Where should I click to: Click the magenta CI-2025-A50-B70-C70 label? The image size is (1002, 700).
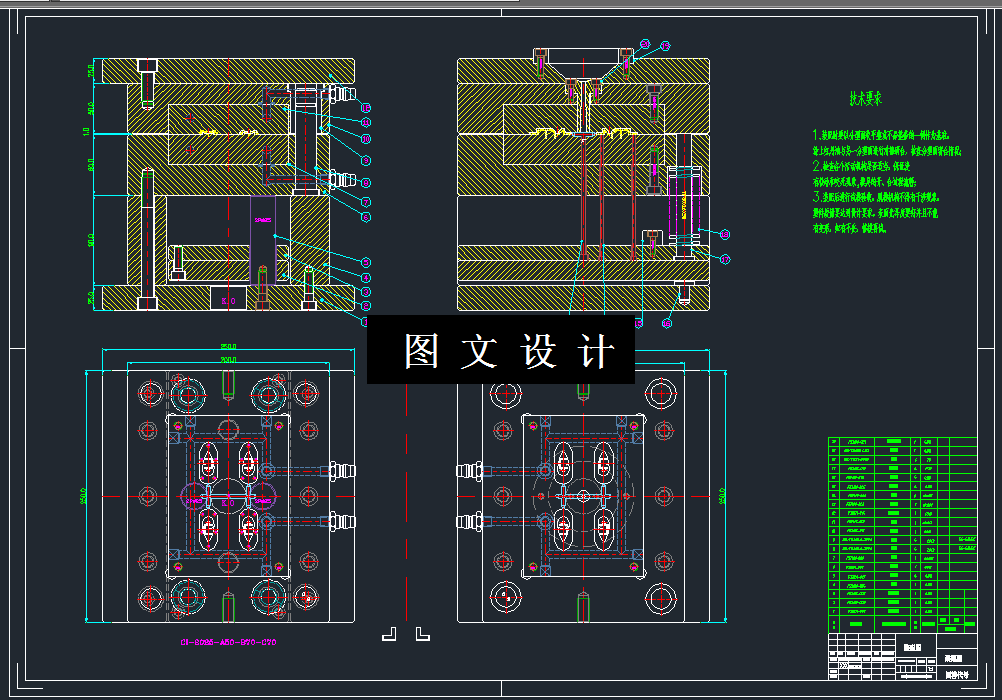click(227, 642)
